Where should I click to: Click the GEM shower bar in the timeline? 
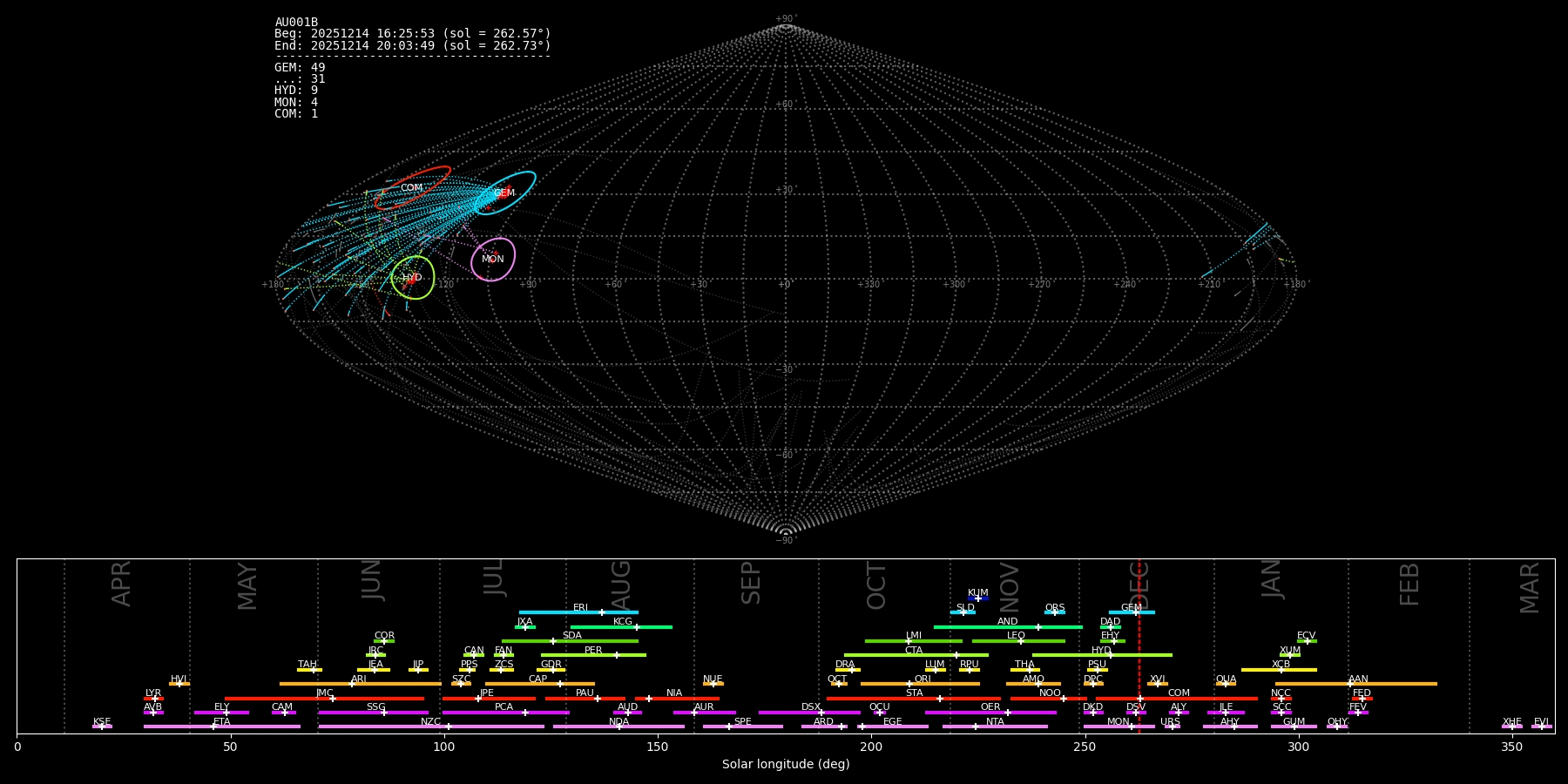tap(1132, 612)
